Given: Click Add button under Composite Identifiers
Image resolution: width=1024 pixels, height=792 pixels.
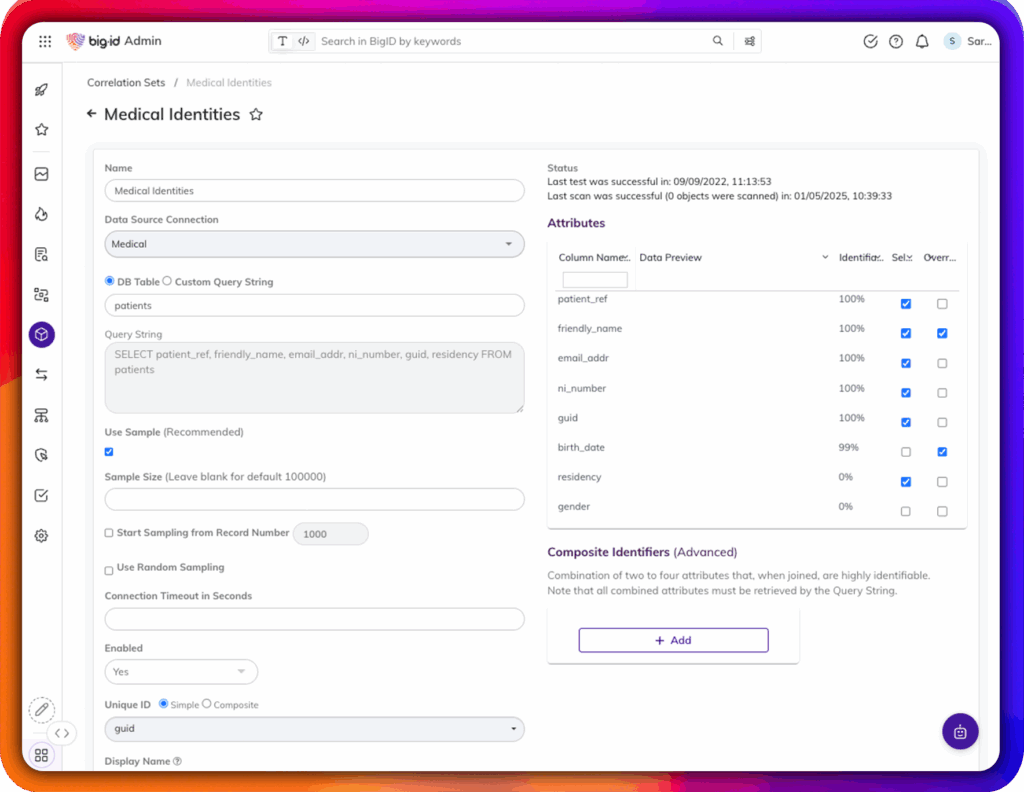Looking at the screenshot, I should pos(673,640).
